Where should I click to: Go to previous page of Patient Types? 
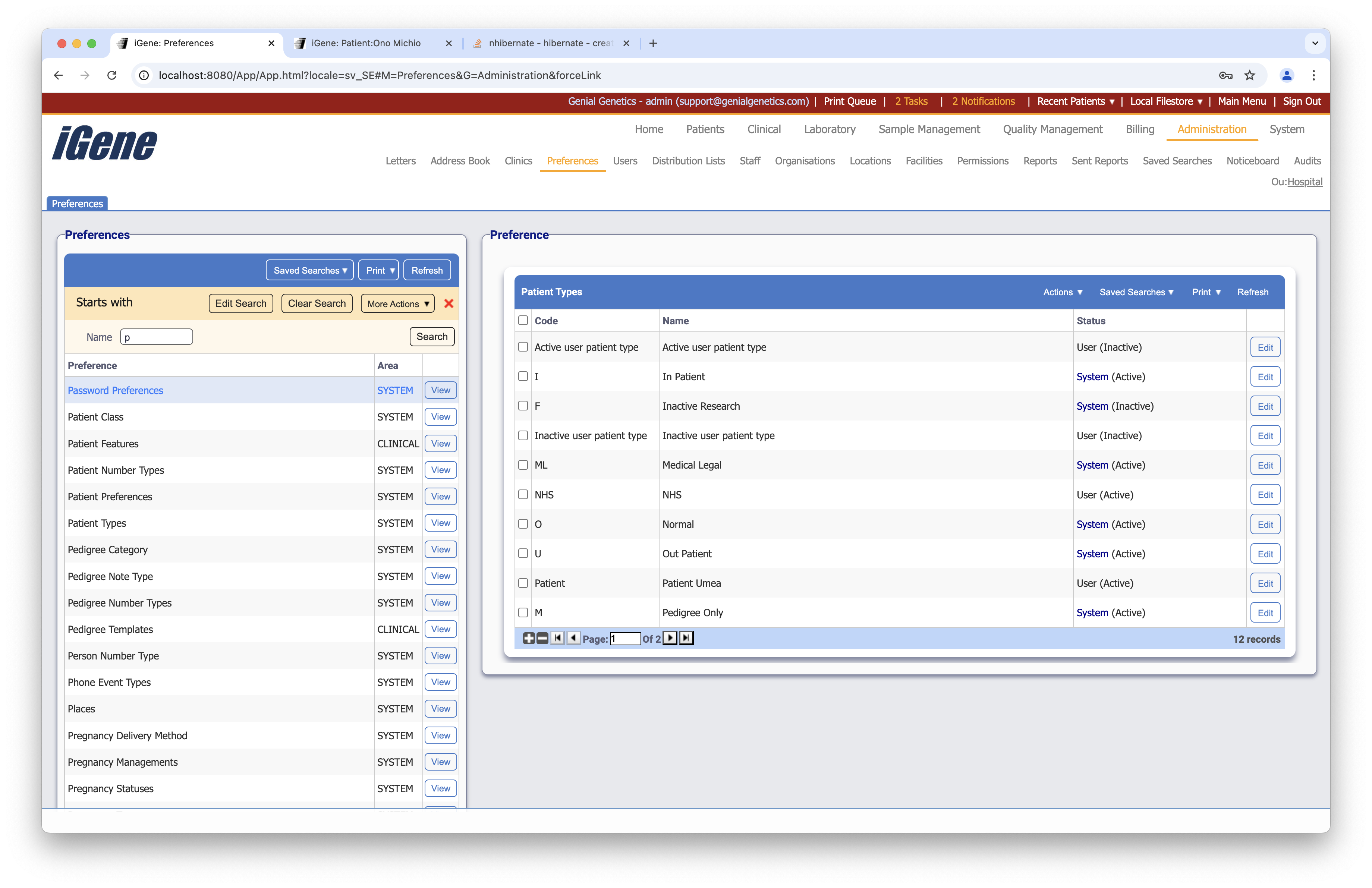click(573, 638)
